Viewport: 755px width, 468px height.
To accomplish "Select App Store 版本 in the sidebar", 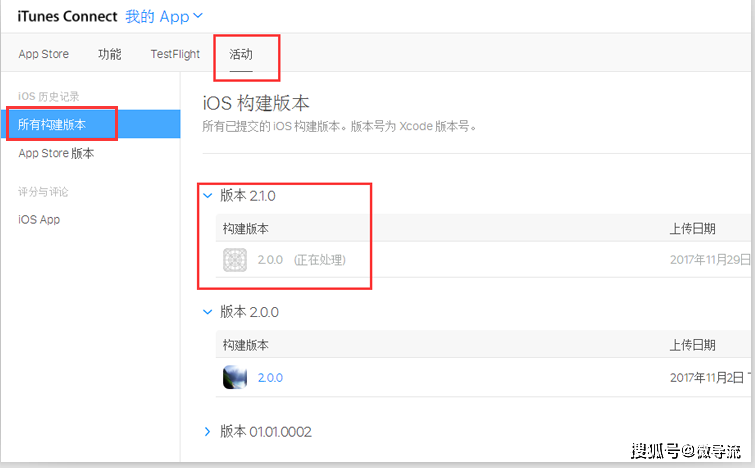I will 56,153.
